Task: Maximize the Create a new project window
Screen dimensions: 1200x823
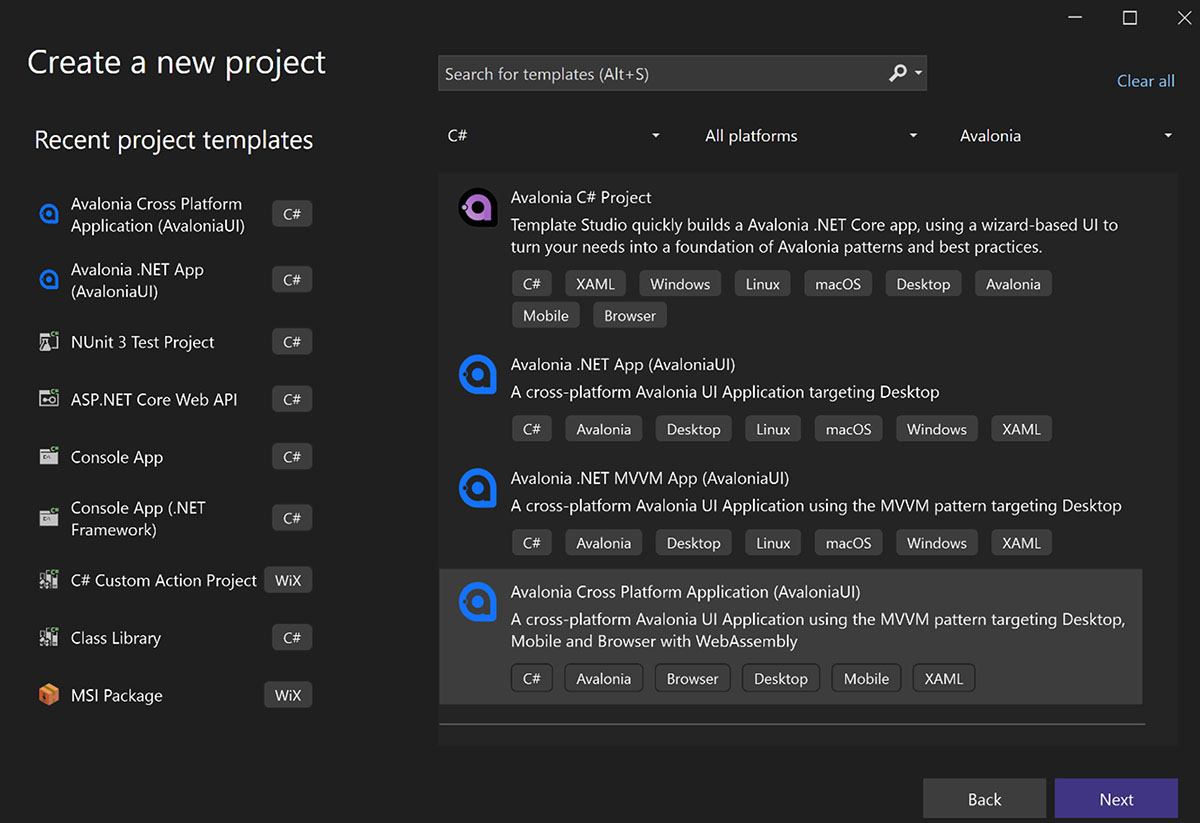Action: click(x=1130, y=18)
